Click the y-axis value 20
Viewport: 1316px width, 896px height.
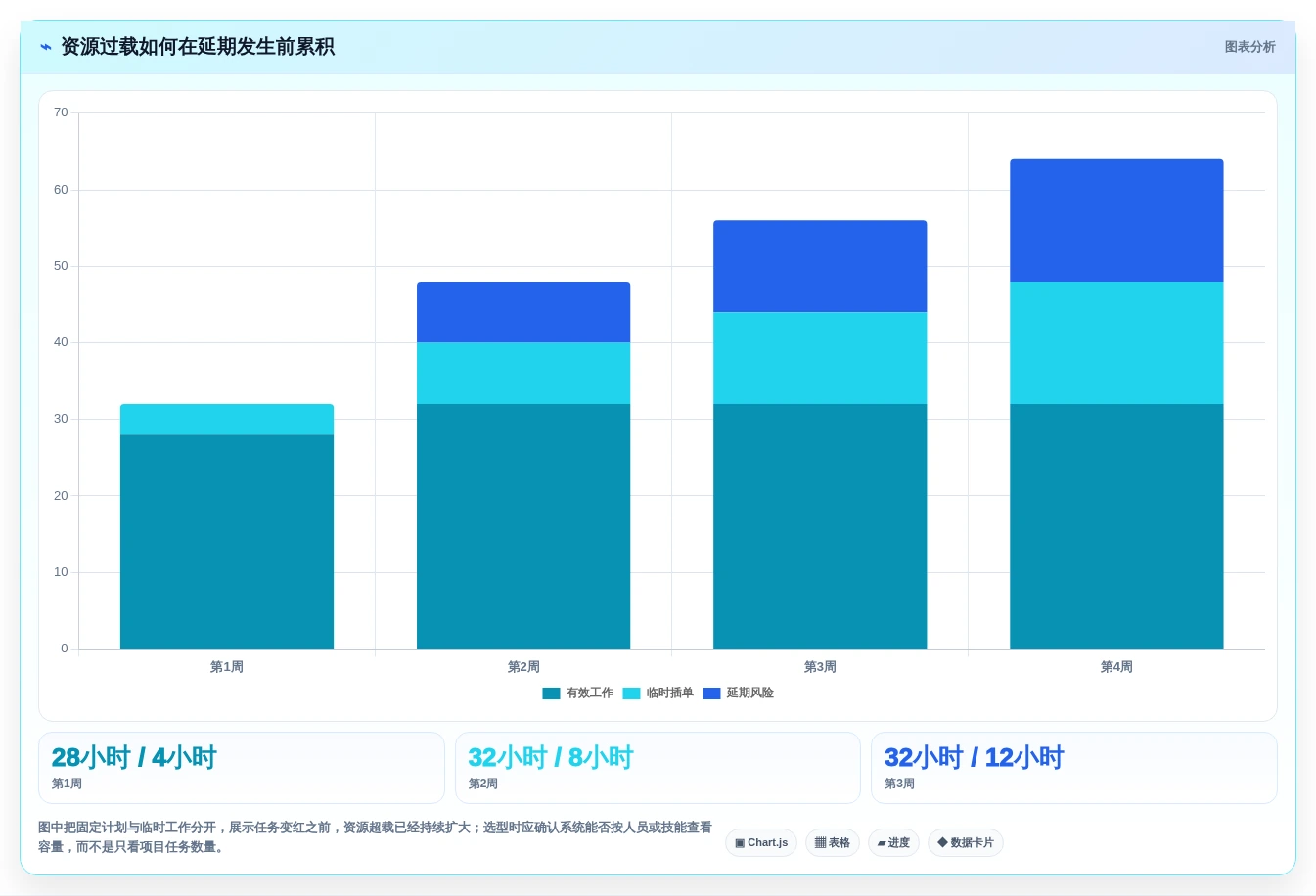click(61, 496)
